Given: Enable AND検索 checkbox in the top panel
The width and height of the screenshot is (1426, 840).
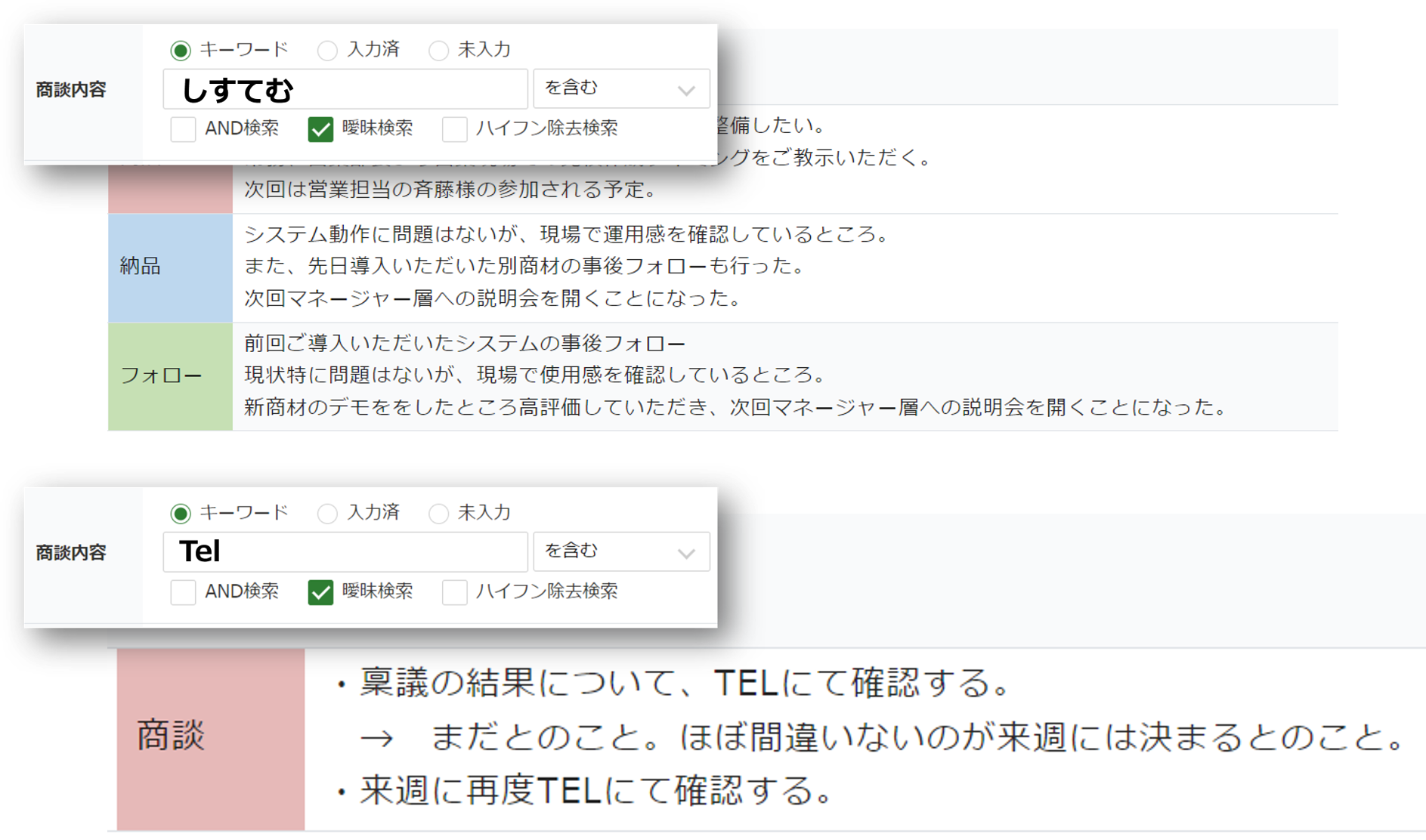Looking at the screenshot, I should click(183, 129).
